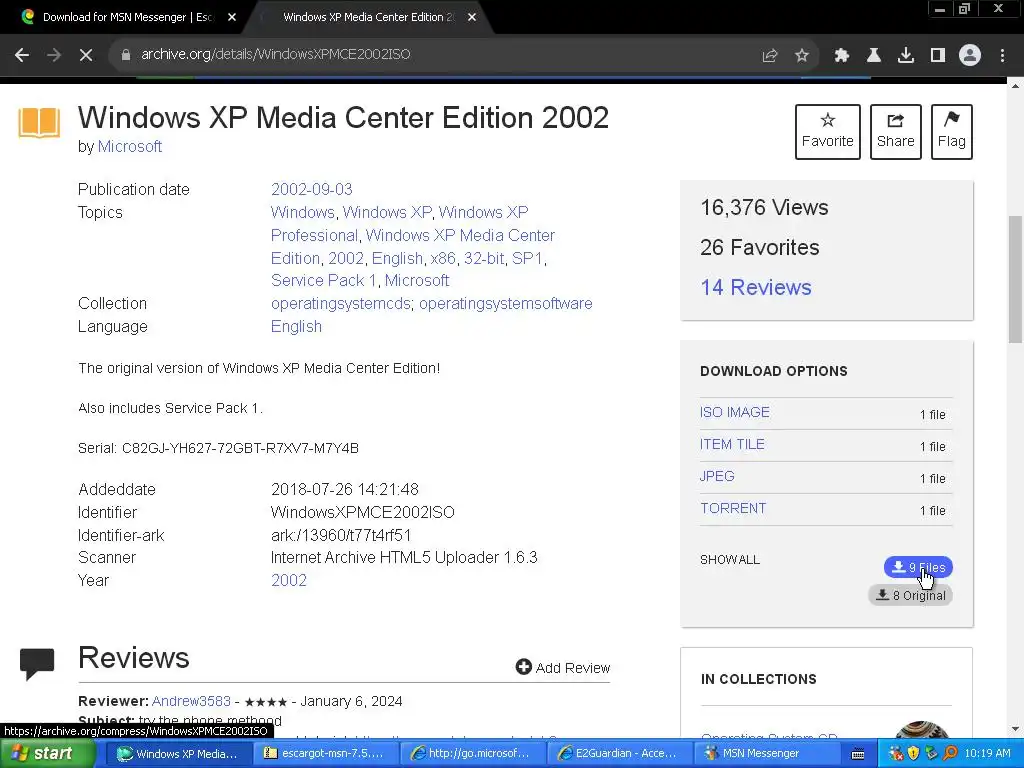Click the Reviews speech bubble icon
The height and width of the screenshot is (768, 1024).
pos(37,664)
